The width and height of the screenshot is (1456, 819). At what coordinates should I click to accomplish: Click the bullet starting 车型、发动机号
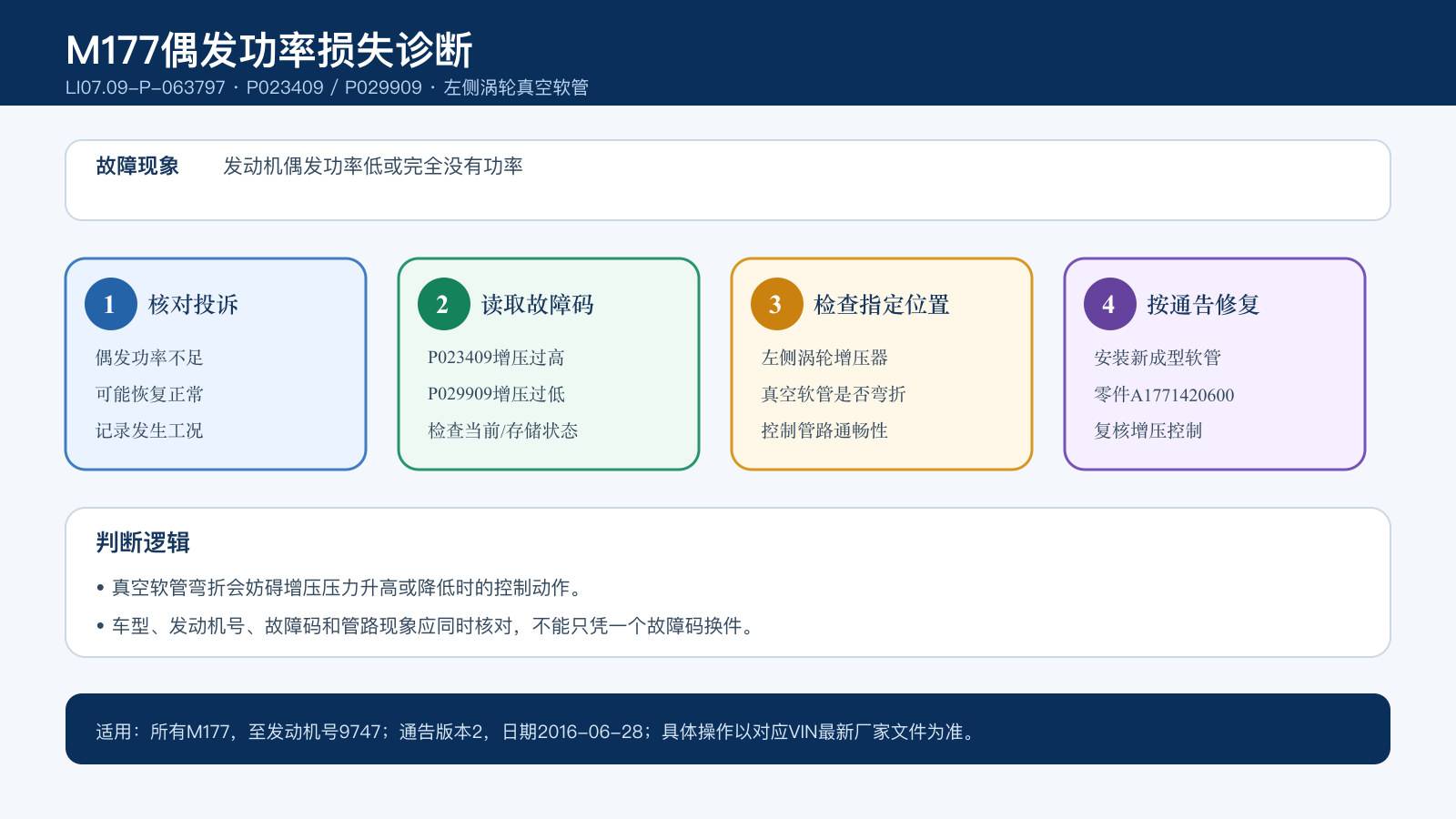[425, 626]
